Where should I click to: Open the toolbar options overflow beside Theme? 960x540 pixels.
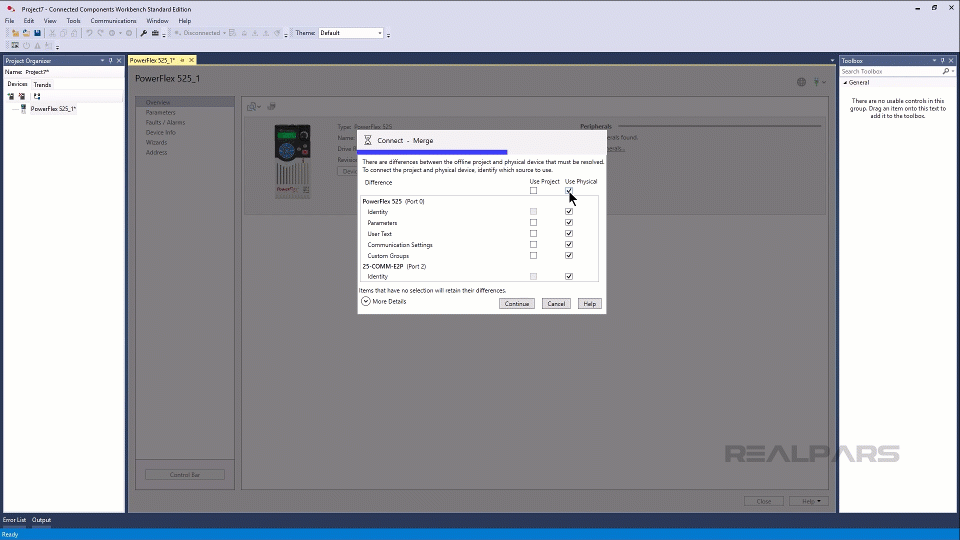pos(388,35)
